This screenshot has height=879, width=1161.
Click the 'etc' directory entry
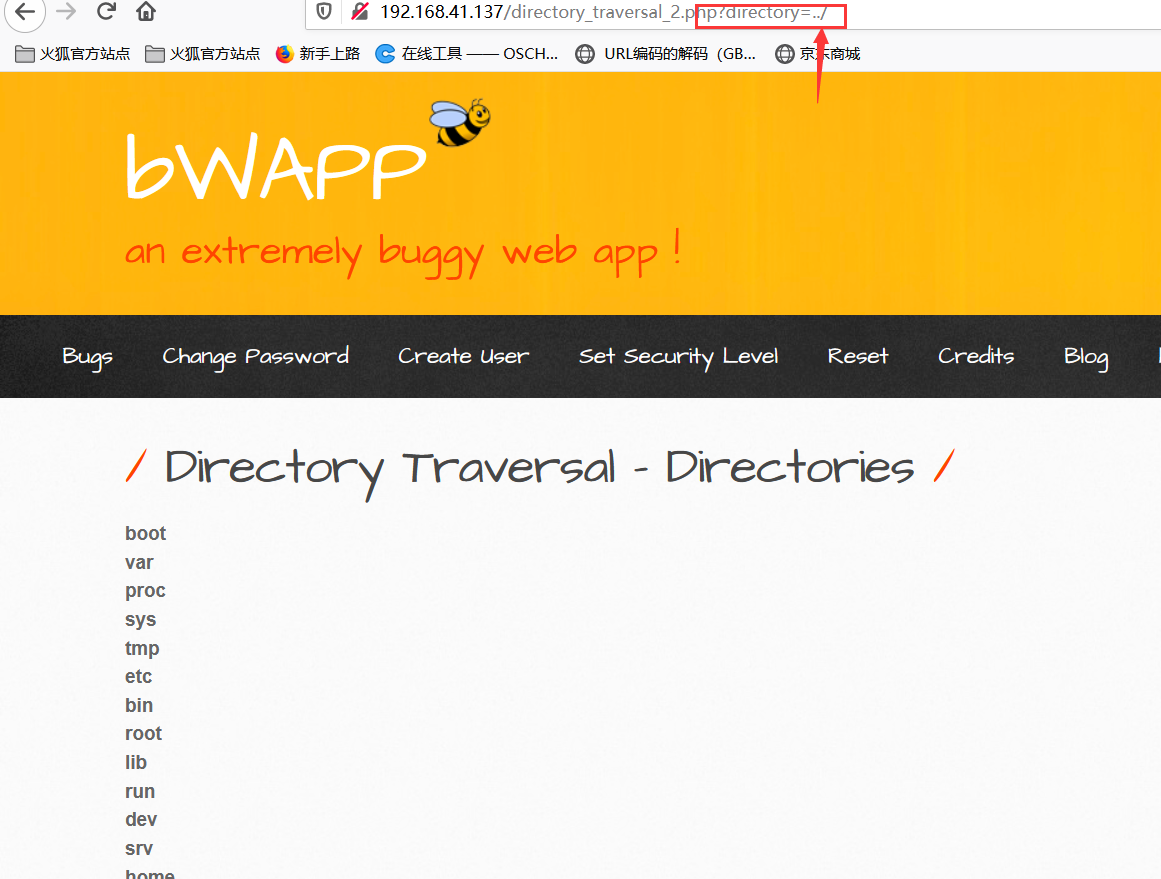138,676
